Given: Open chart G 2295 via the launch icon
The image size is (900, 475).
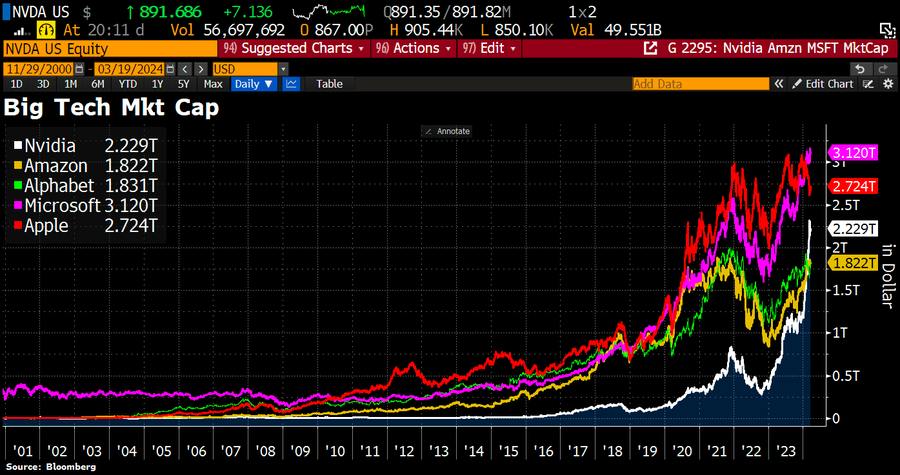Looking at the screenshot, I should (650, 49).
